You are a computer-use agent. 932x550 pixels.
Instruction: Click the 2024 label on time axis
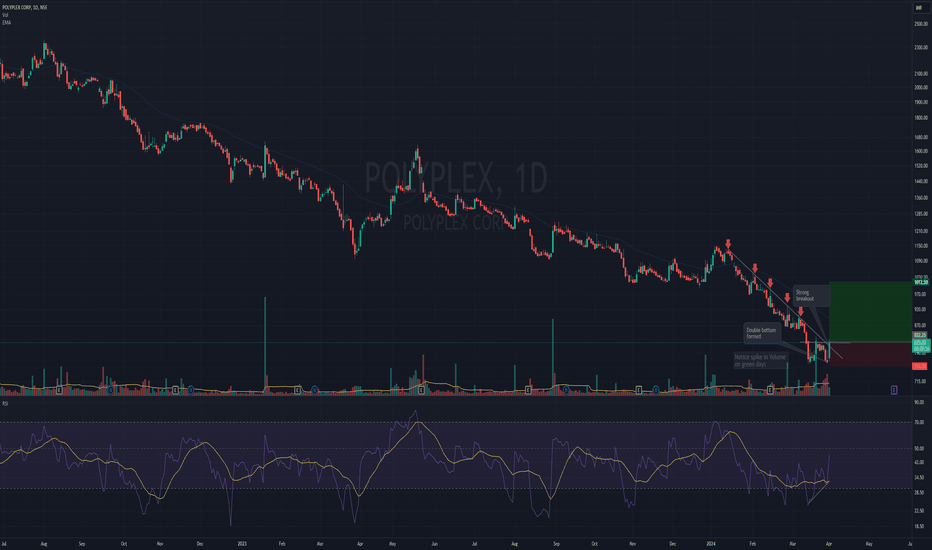coord(711,543)
